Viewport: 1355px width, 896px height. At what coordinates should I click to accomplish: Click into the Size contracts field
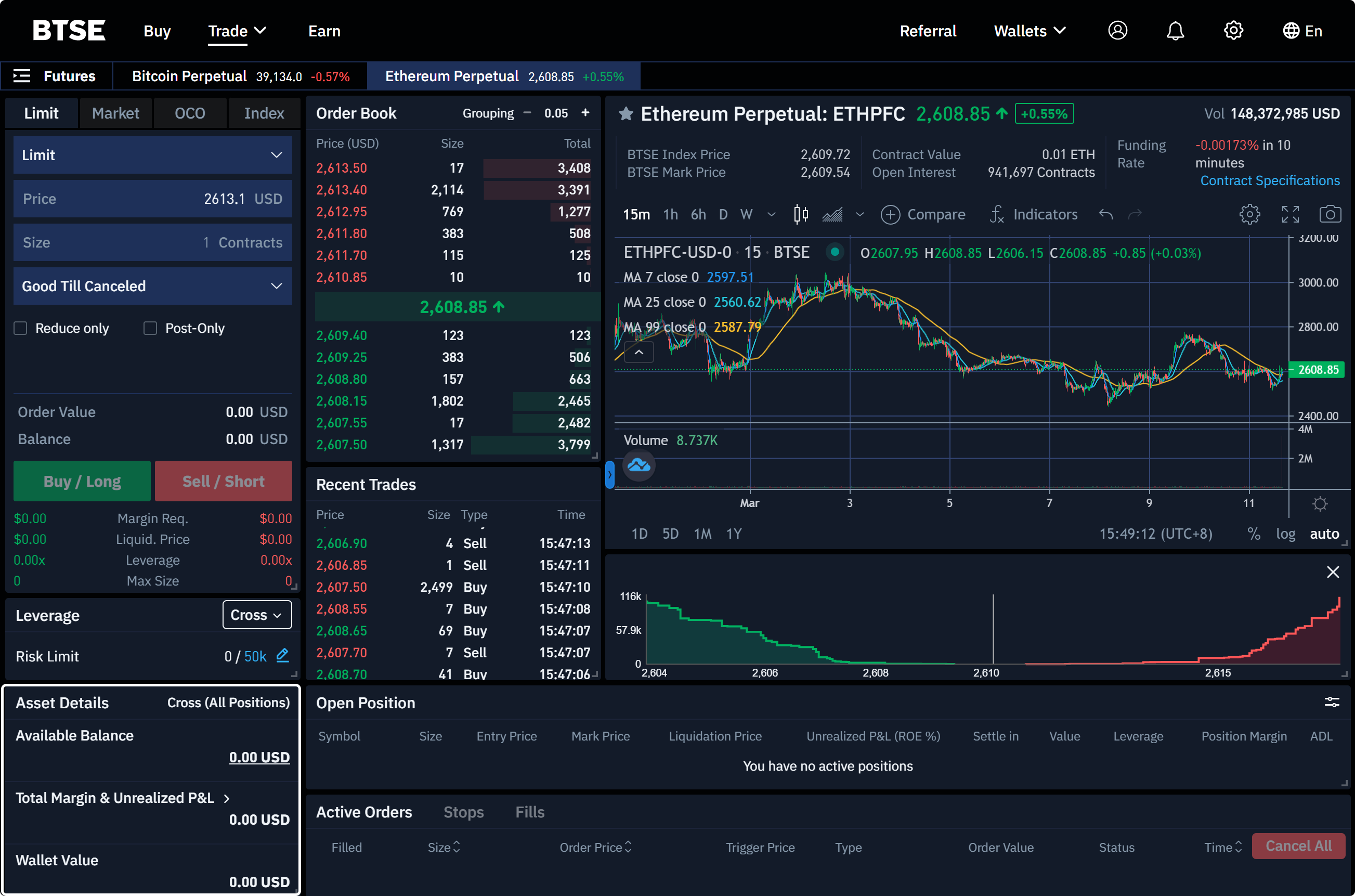pyautogui.click(x=152, y=242)
